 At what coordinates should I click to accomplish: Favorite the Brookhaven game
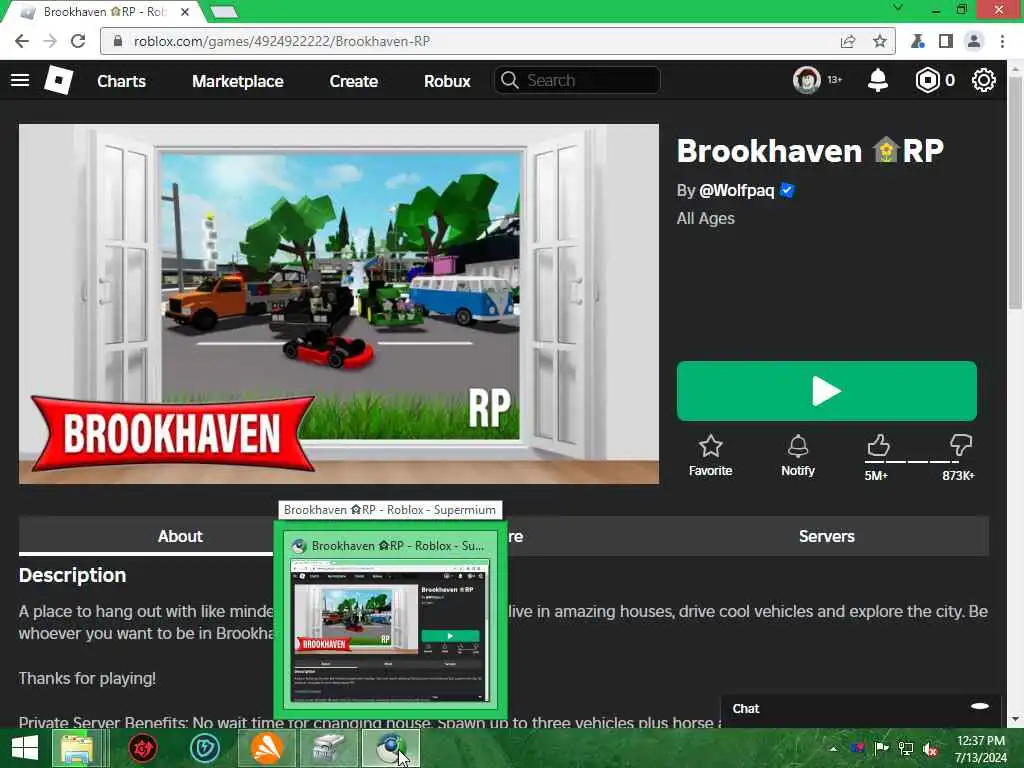(711, 456)
